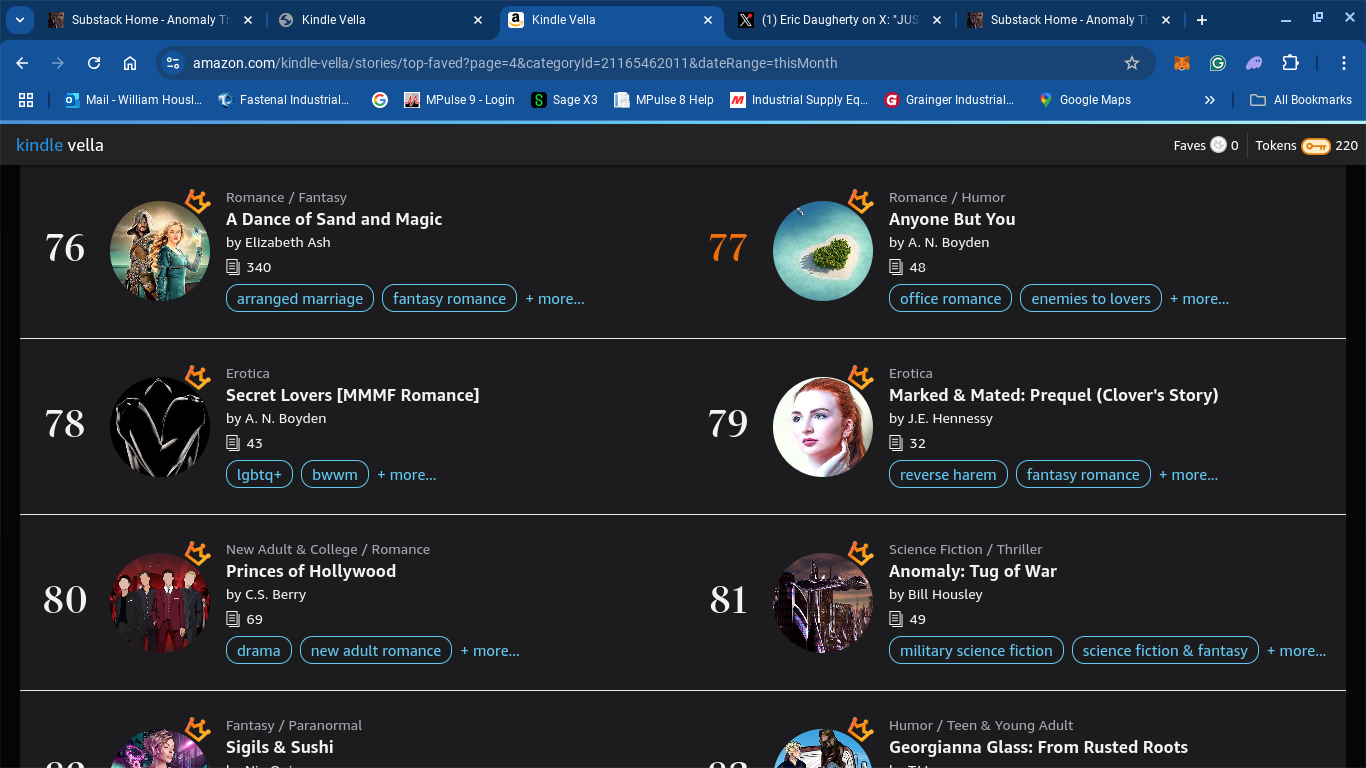Show more bookmarks chevron
This screenshot has height=768, width=1366.
point(1210,100)
